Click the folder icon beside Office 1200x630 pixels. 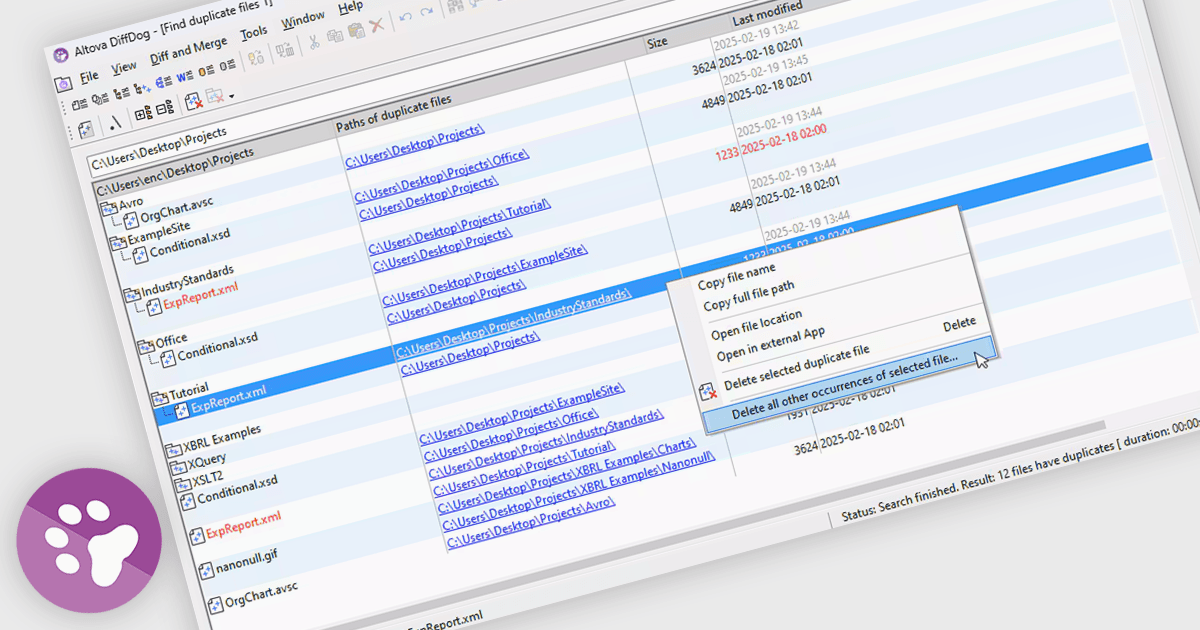[146, 346]
